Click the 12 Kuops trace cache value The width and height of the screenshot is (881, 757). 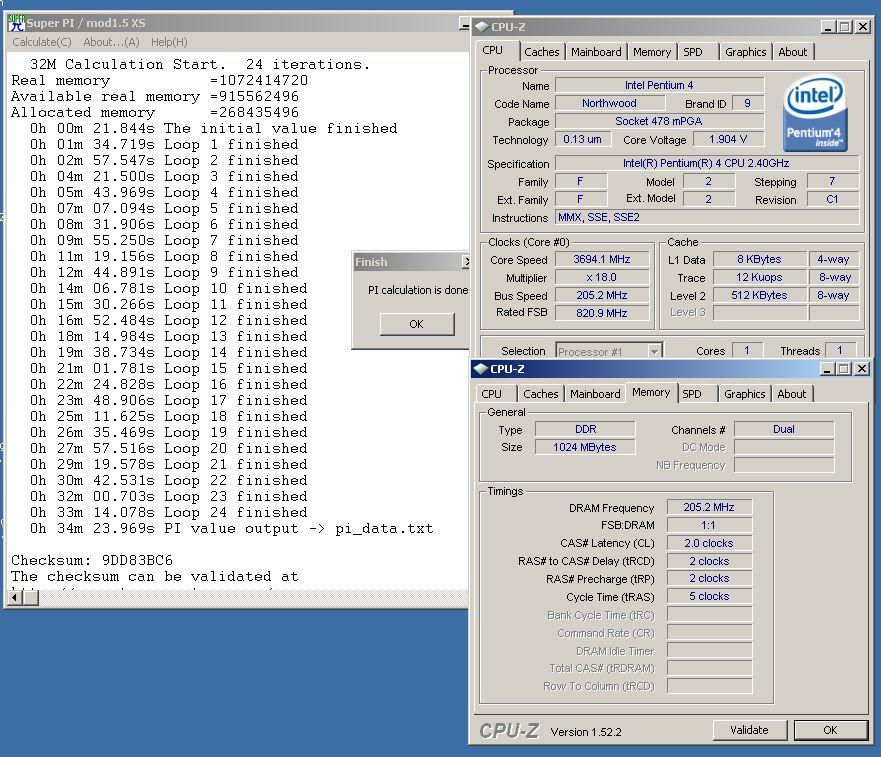(760, 278)
